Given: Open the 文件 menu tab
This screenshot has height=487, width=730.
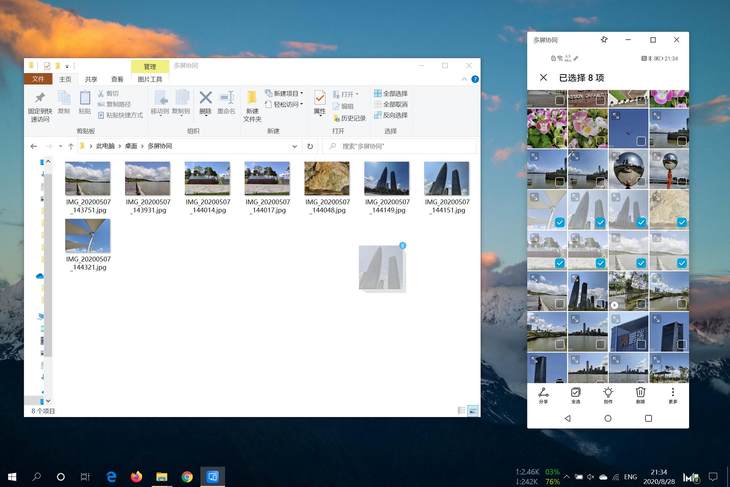Looking at the screenshot, I should [38, 79].
